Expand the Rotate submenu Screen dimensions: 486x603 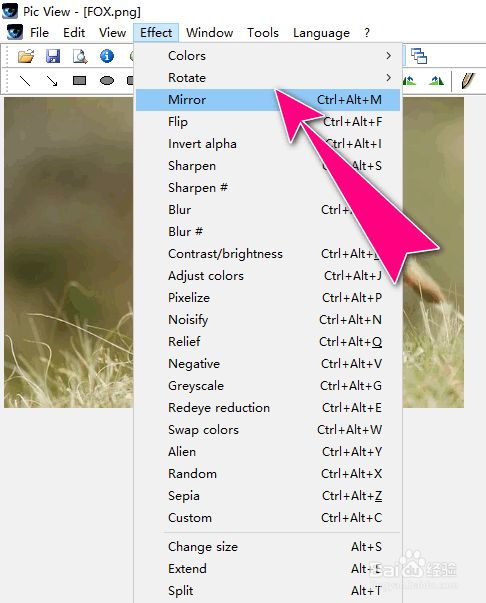[268, 78]
